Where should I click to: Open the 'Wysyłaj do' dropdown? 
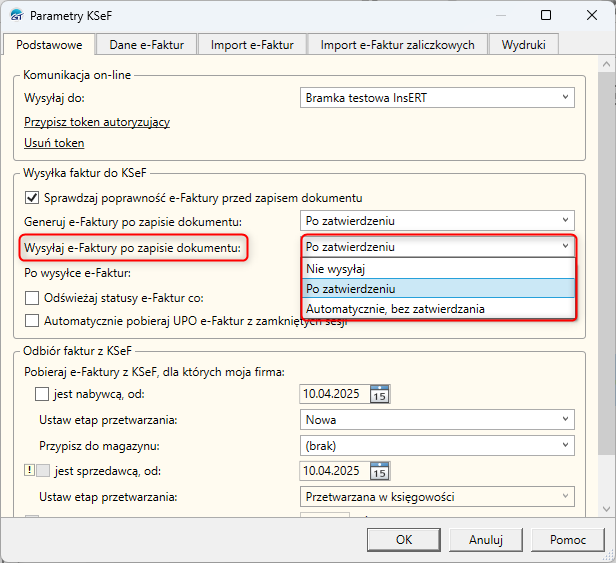[x=438, y=97]
